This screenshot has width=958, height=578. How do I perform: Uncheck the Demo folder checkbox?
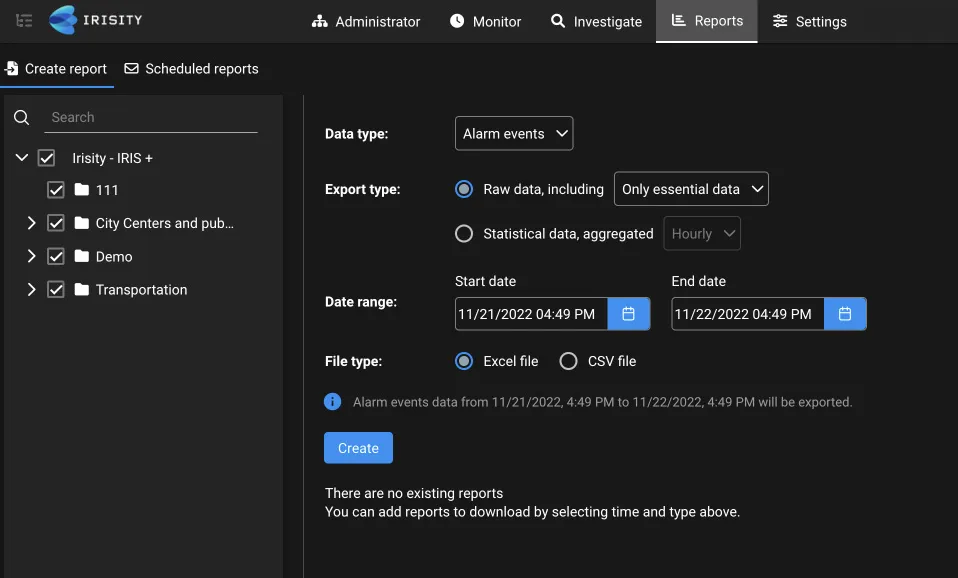point(56,256)
